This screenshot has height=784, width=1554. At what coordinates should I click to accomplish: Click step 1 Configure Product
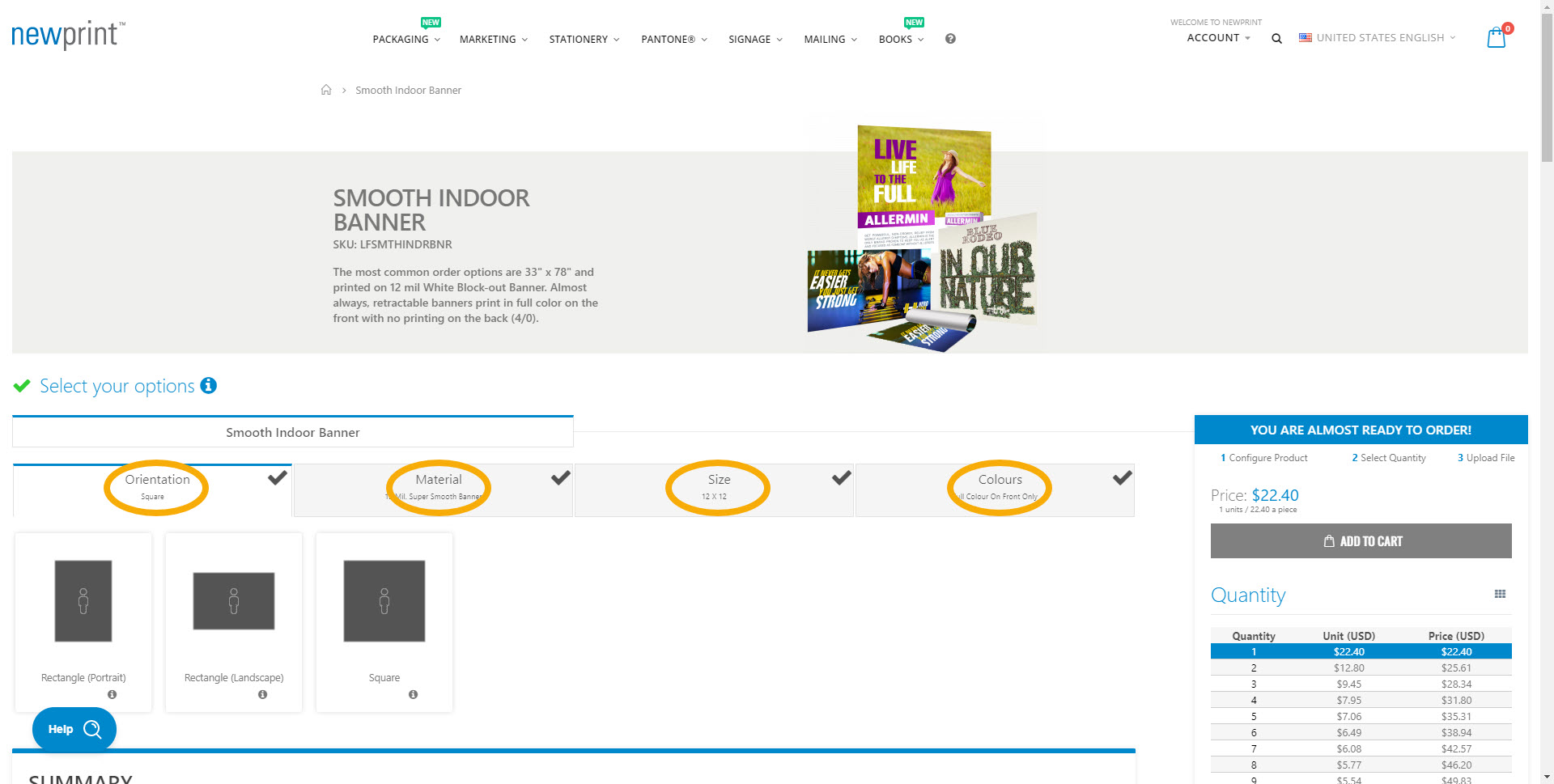pos(1263,458)
